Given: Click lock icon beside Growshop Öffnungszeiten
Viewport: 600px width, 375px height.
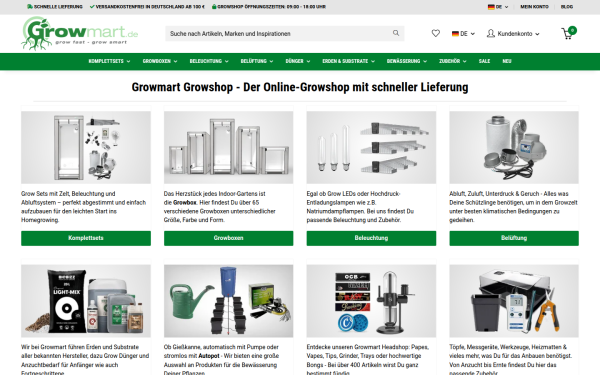Looking at the screenshot, I should coord(214,7).
